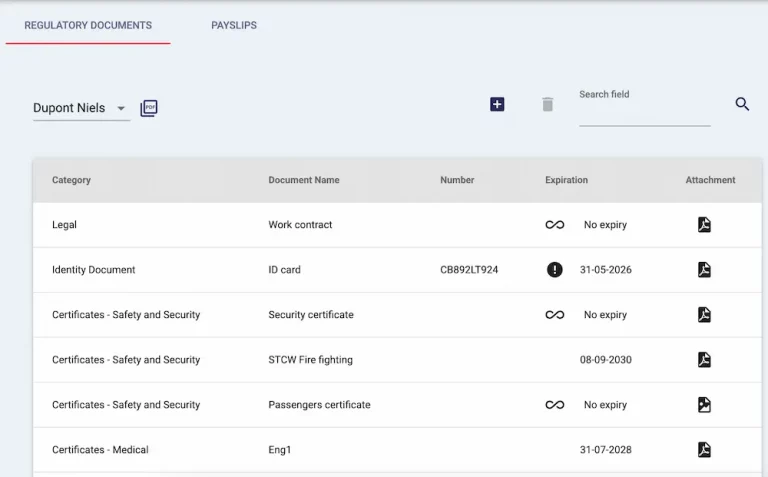Open the Dupont Niels employee dropdown
Screen dimensions: 768x477
[81, 108]
